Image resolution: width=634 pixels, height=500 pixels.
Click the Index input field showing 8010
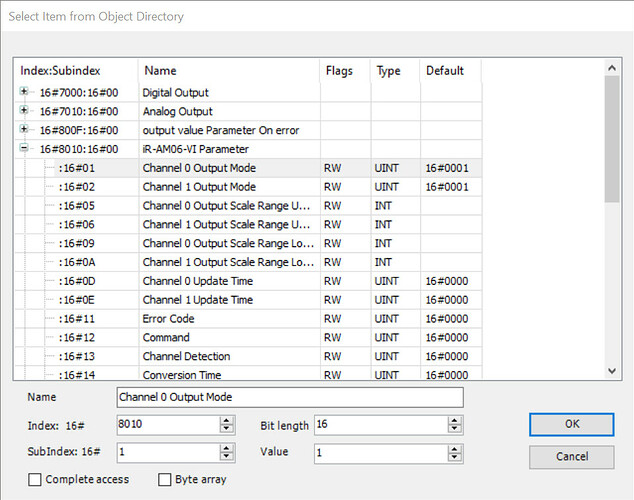tap(169, 425)
